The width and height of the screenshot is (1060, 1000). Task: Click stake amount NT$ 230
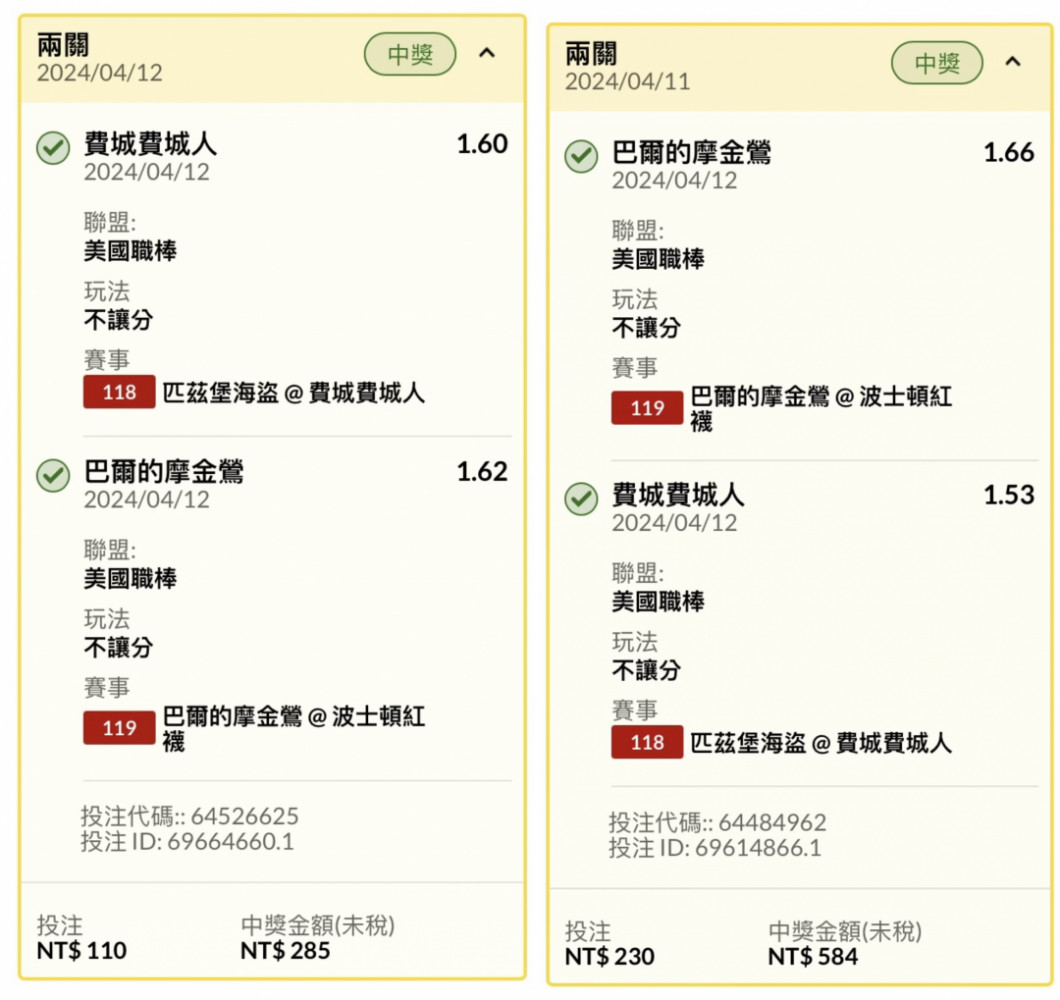(x=610, y=957)
